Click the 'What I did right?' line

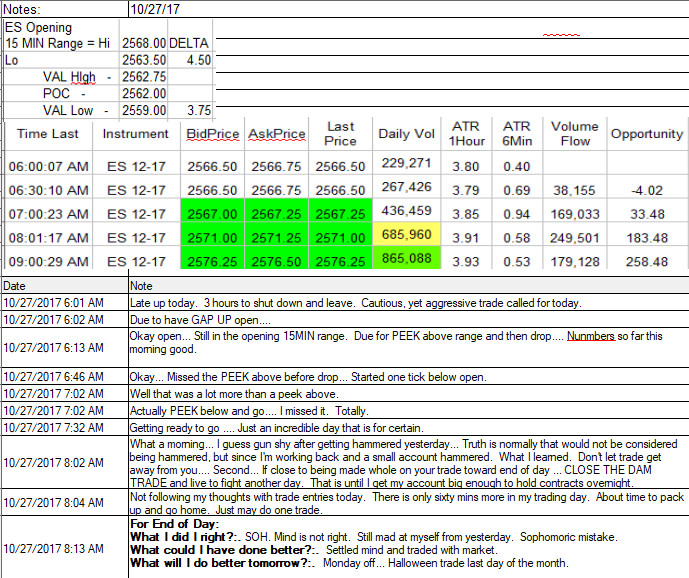[374, 537]
